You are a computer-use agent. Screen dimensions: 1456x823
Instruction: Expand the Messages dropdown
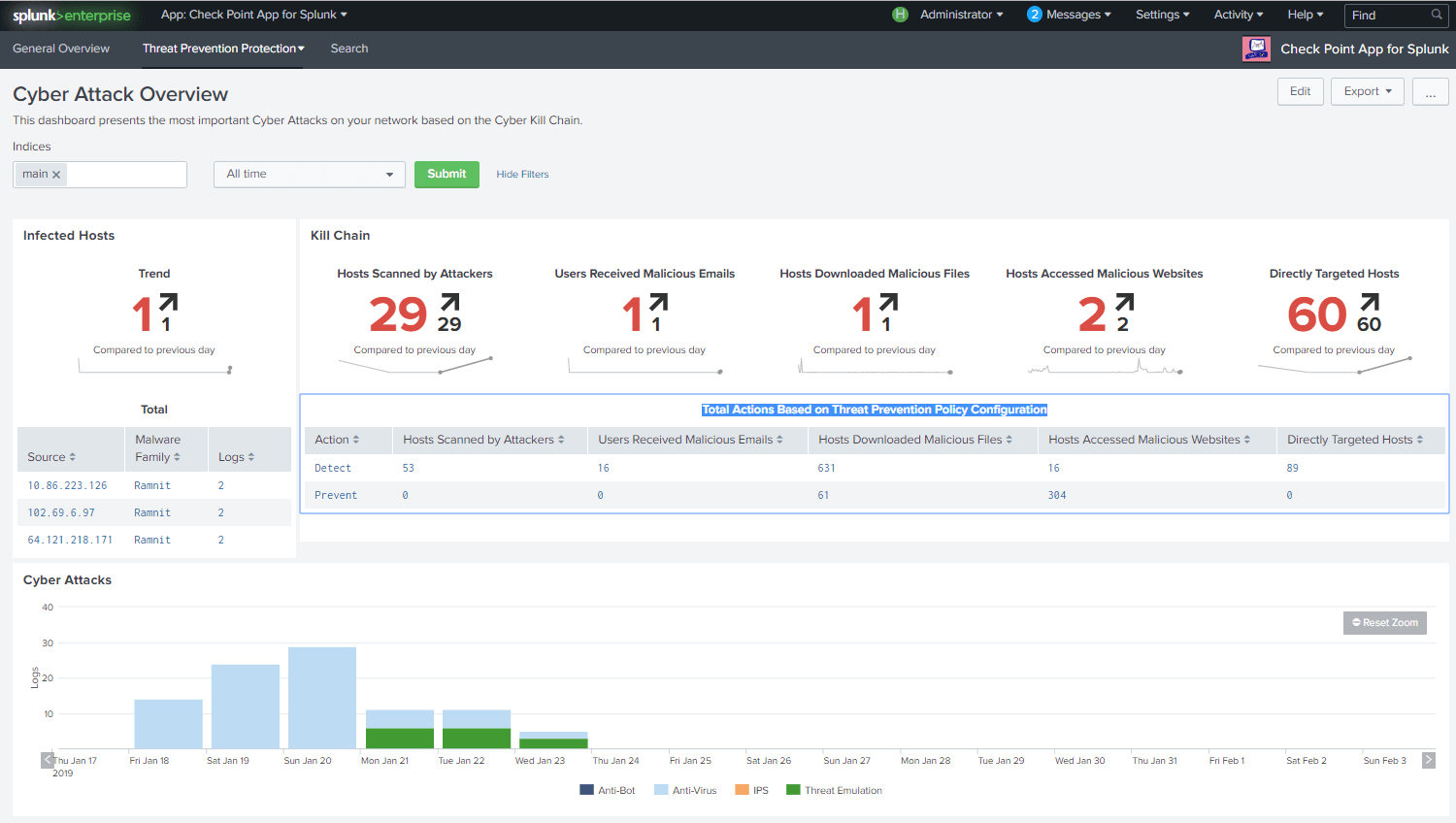[x=1069, y=15]
